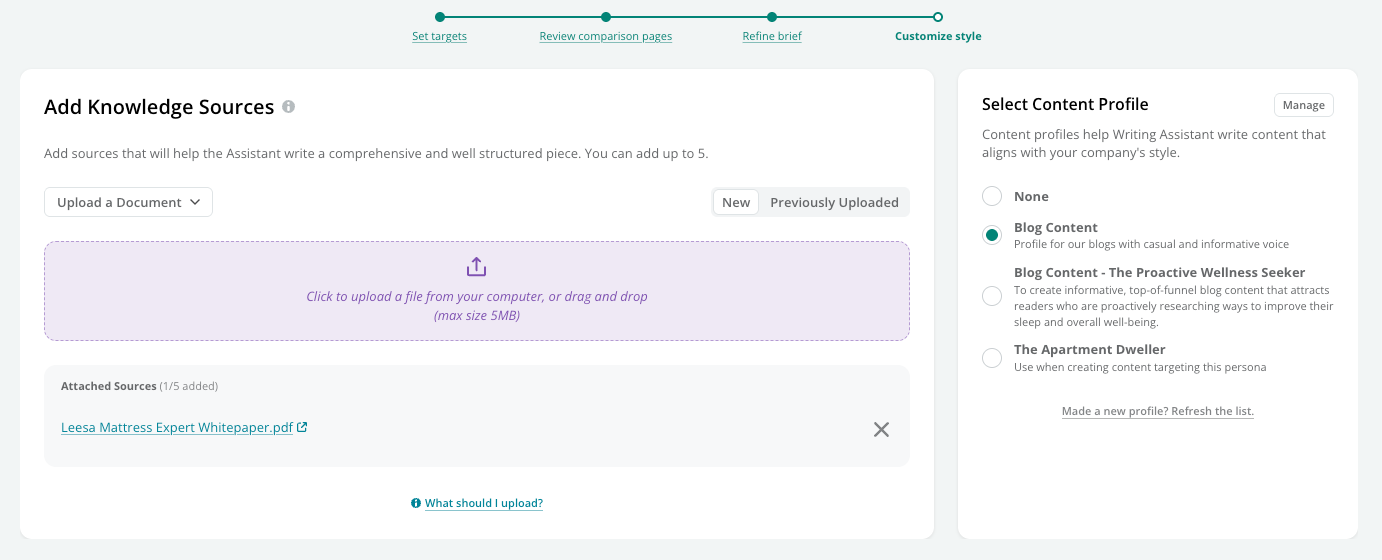The height and width of the screenshot is (560, 1382).
Task: Click the upload arrow icon in drop zone
Action: (x=476, y=267)
